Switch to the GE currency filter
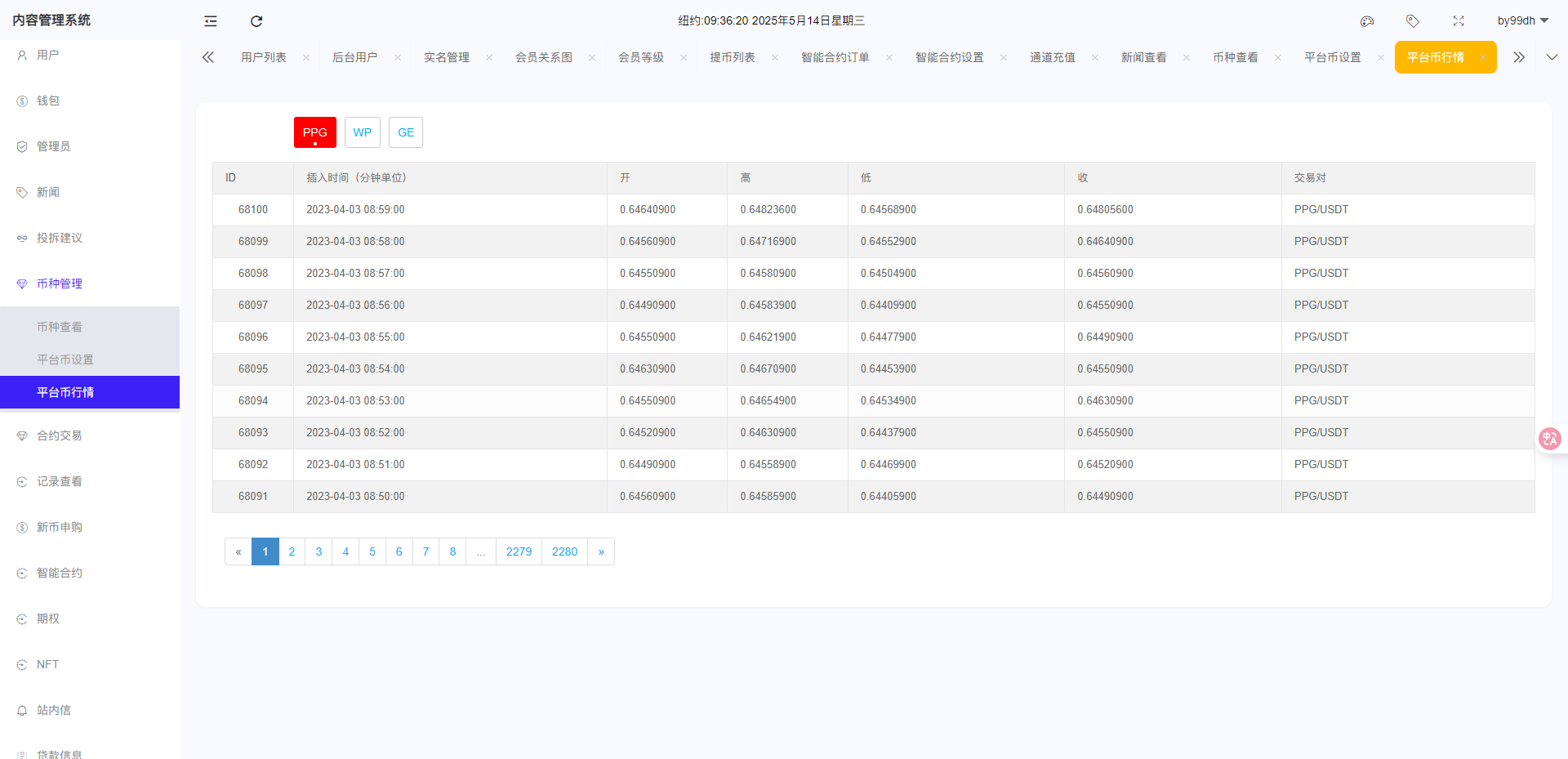The width and height of the screenshot is (1568, 759). [405, 132]
